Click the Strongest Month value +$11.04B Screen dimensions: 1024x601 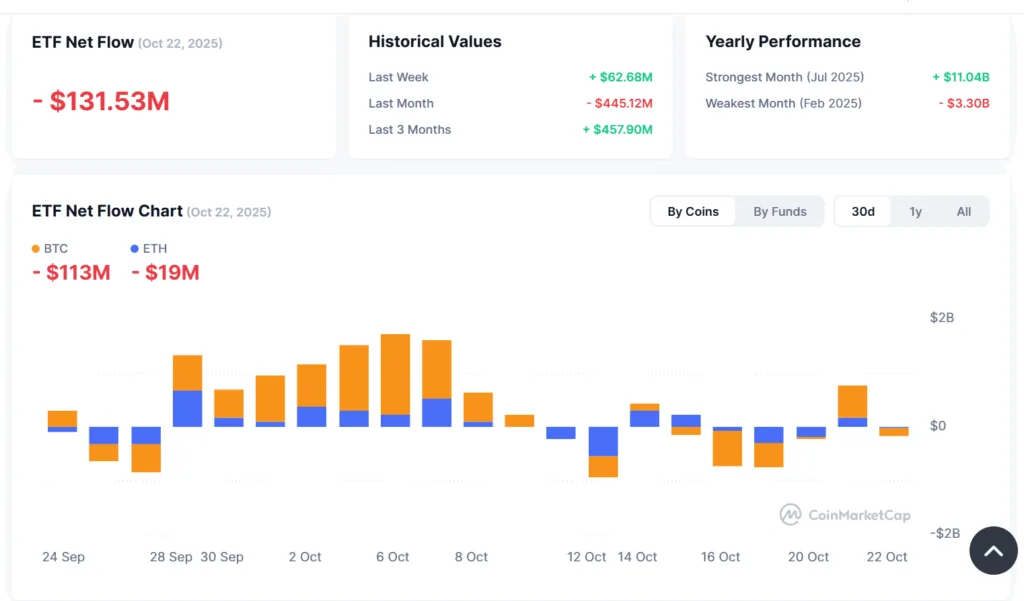tap(960, 77)
